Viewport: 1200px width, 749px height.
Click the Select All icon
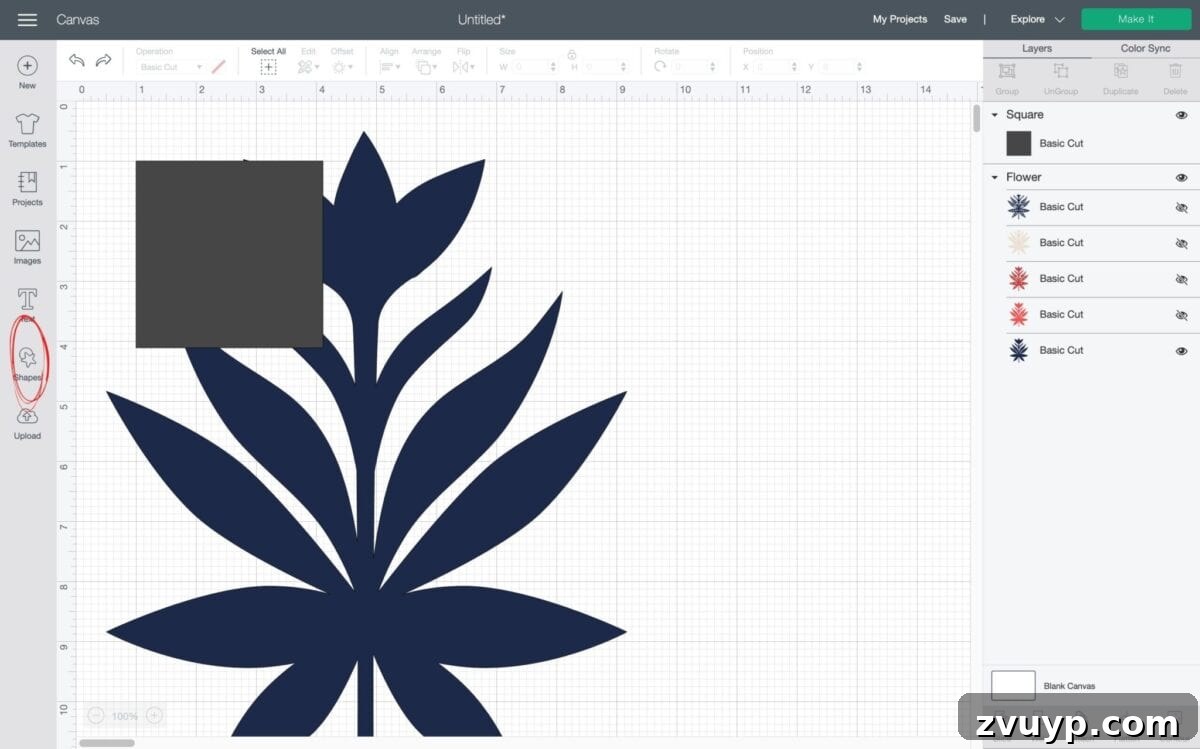click(268, 67)
